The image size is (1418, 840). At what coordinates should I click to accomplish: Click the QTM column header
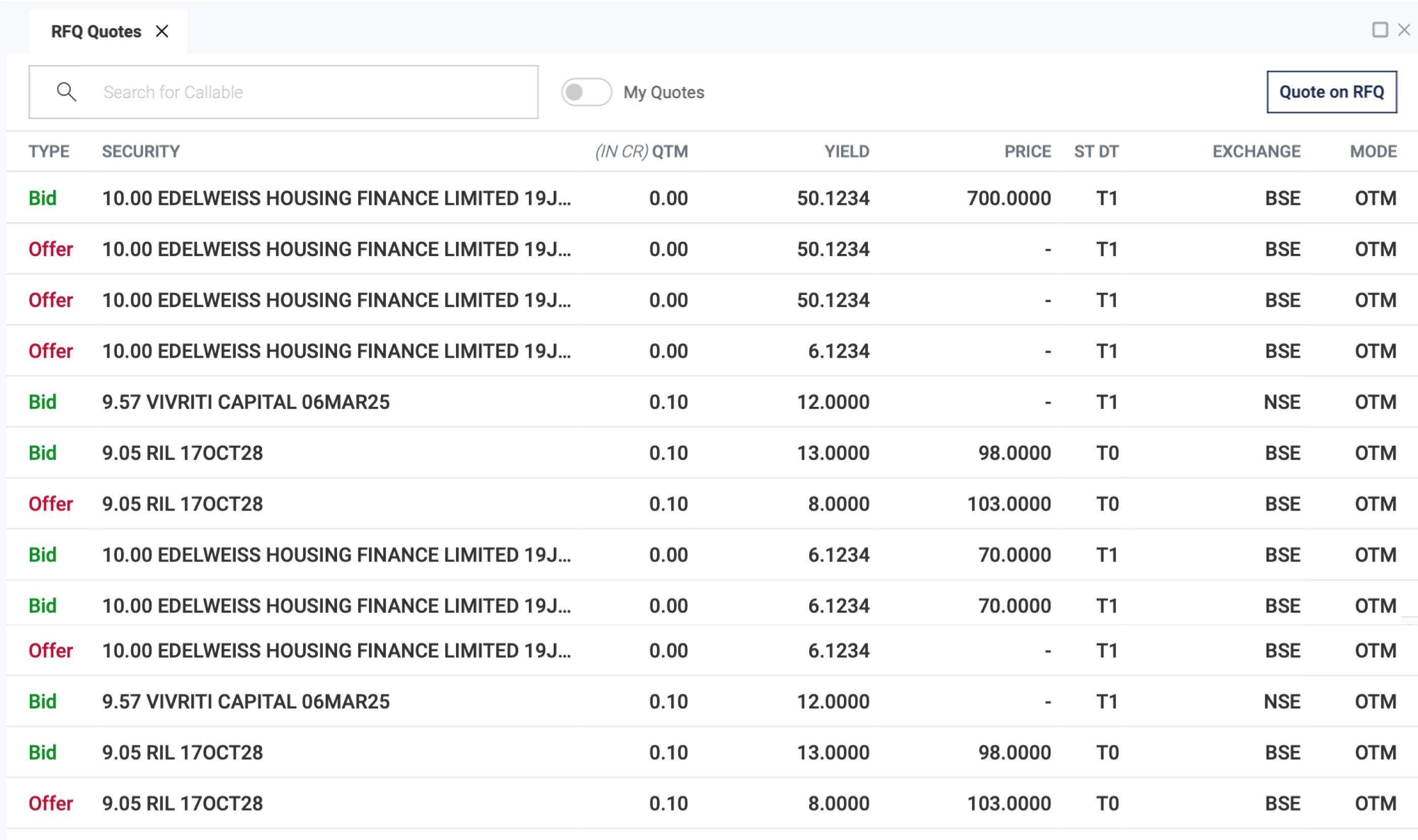coord(670,151)
